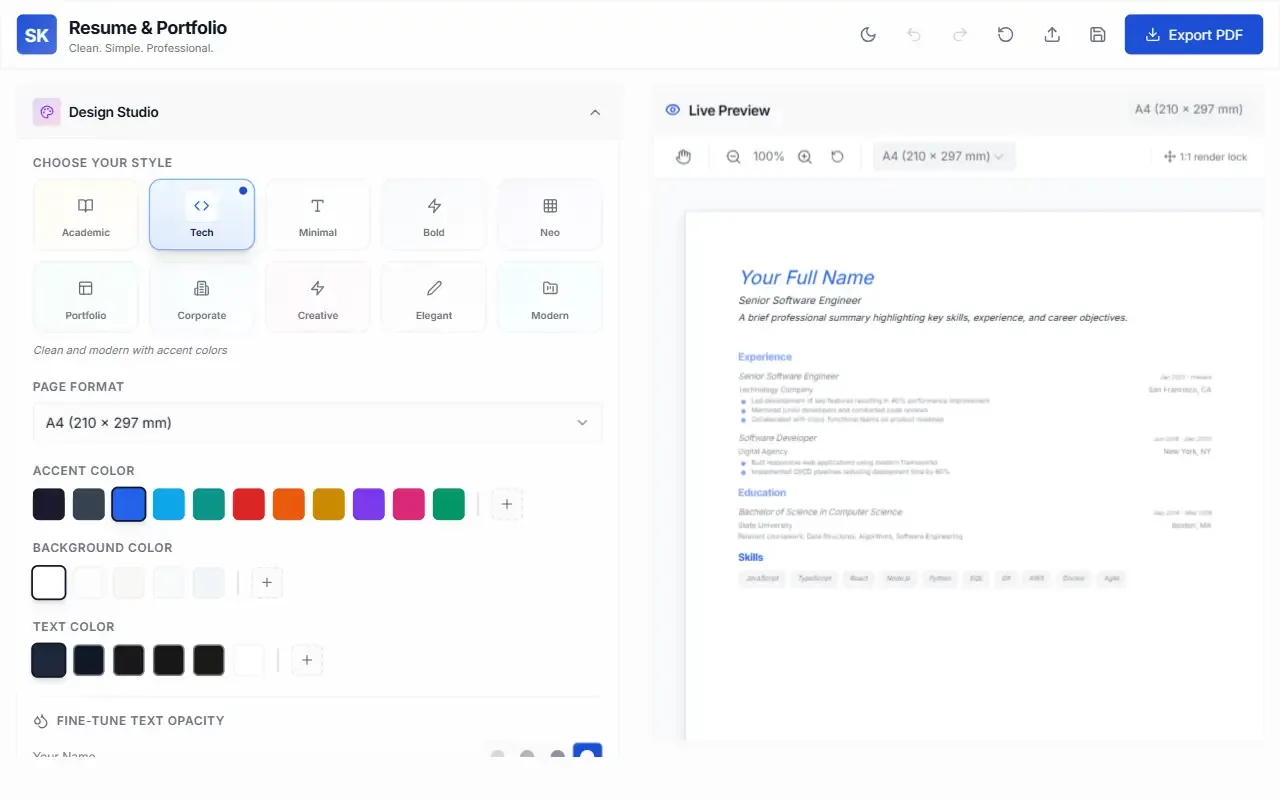The width and height of the screenshot is (1280, 800).
Task: Open the preview toolbar page size dropdown
Action: point(944,156)
